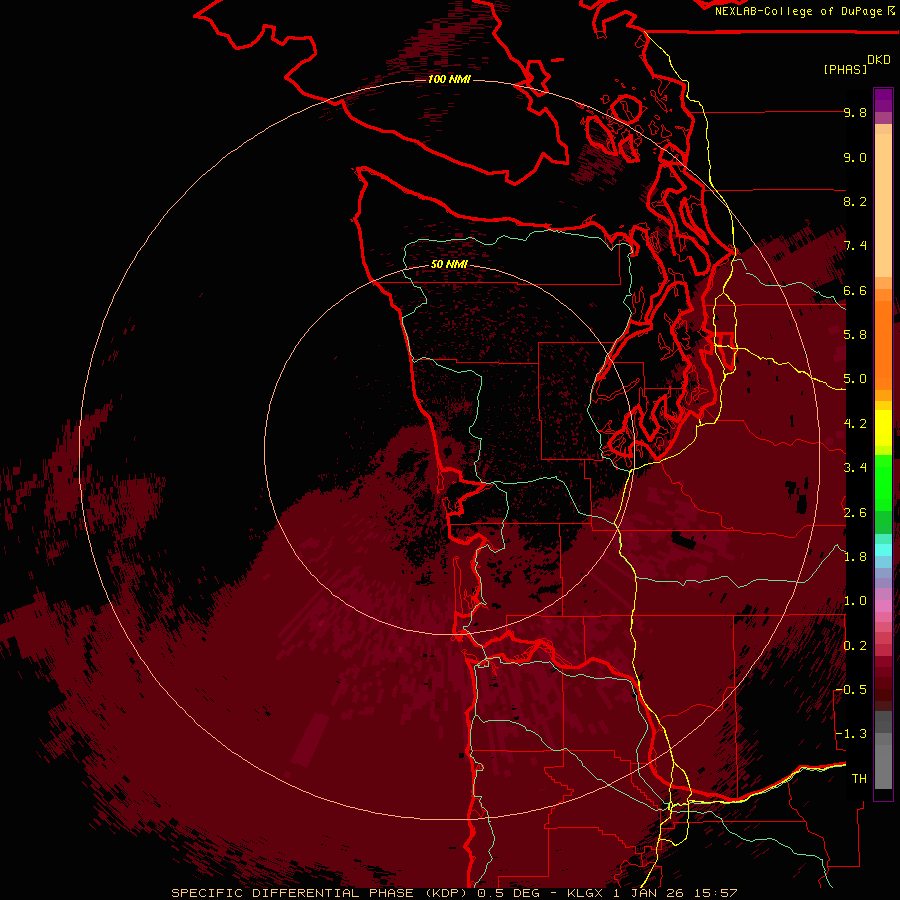The height and width of the screenshot is (900, 900).
Task: Click the pink segment of the color bar
Action: pyautogui.click(x=883, y=605)
